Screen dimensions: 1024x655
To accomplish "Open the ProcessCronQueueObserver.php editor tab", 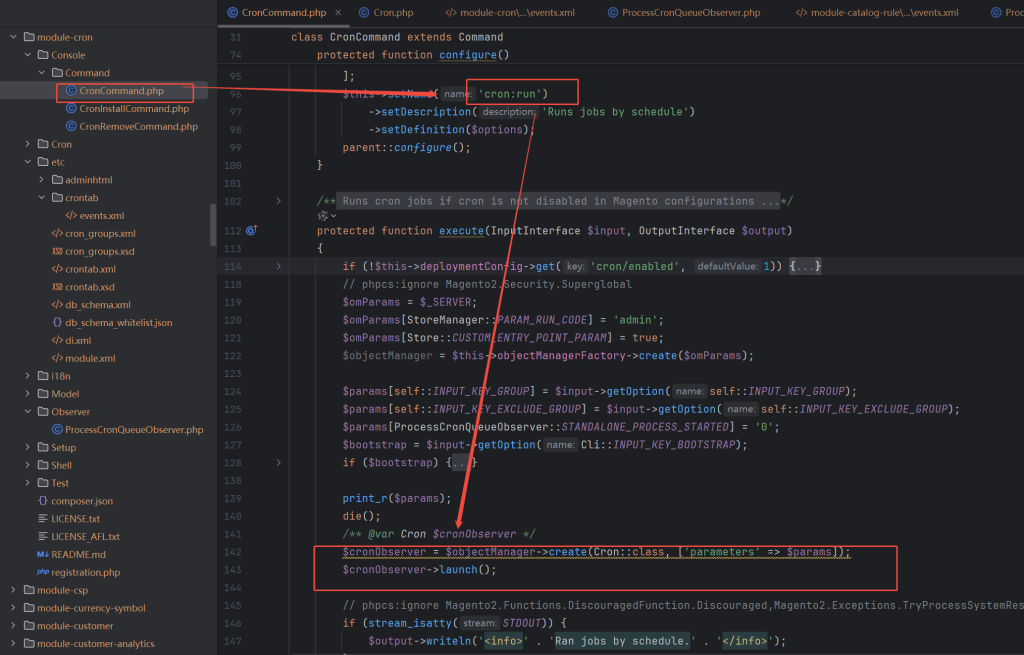I will tap(684, 12).
